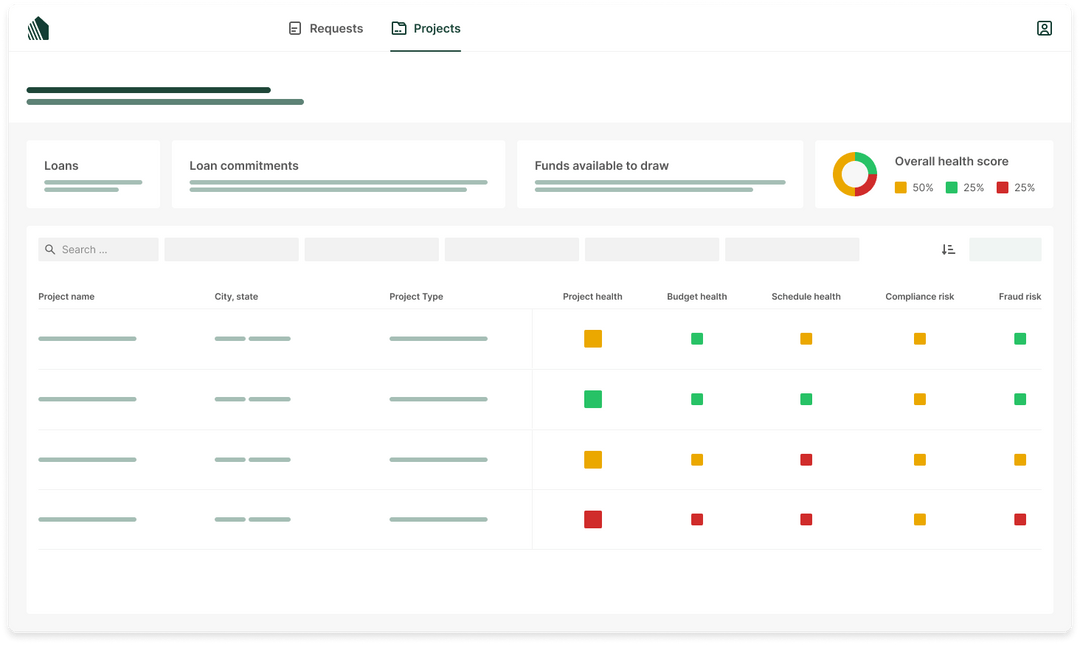
Task: Click the folder icon beside Projects
Action: point(399,28)
